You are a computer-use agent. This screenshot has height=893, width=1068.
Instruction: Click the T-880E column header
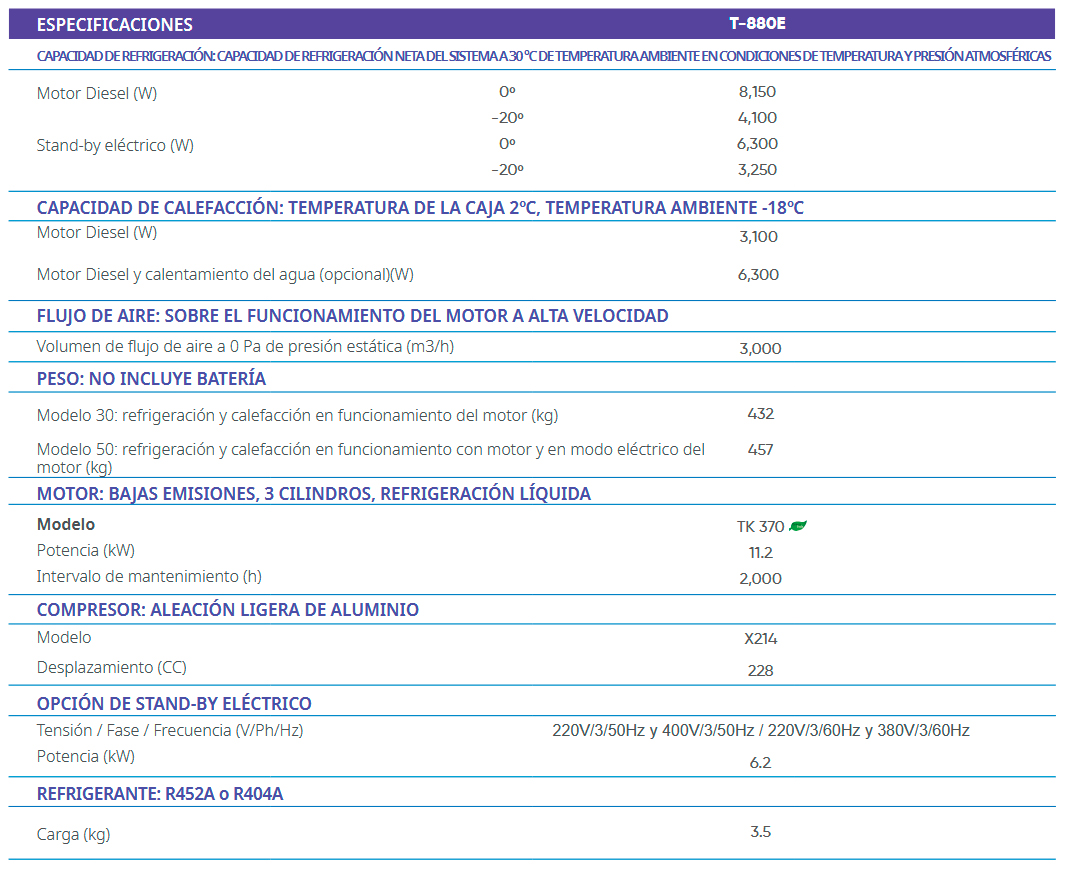tap(757, 24)
